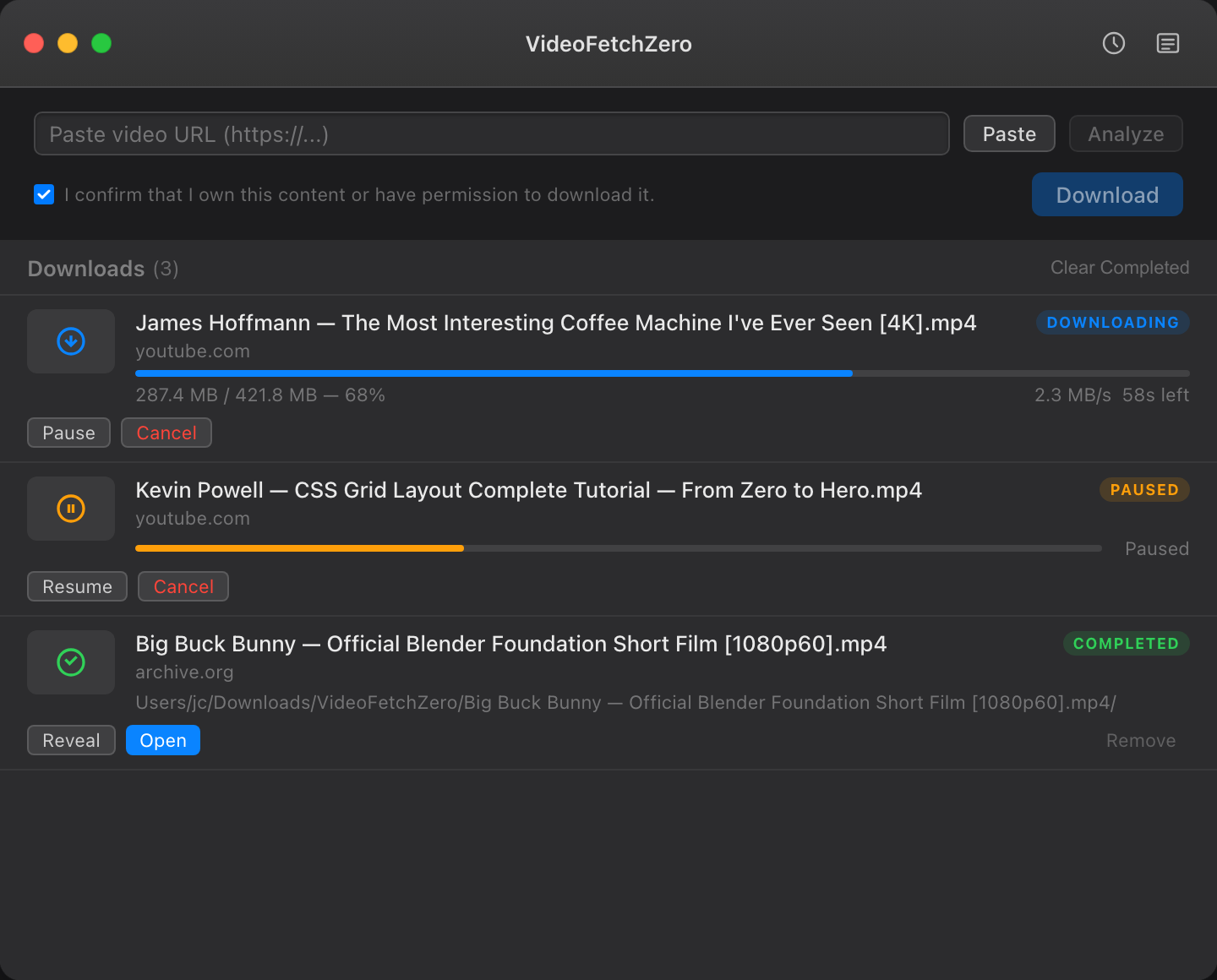Focus the Paste video URL field
The width and height of the screenshot is (1217, 980).
[x=492, y=133]
